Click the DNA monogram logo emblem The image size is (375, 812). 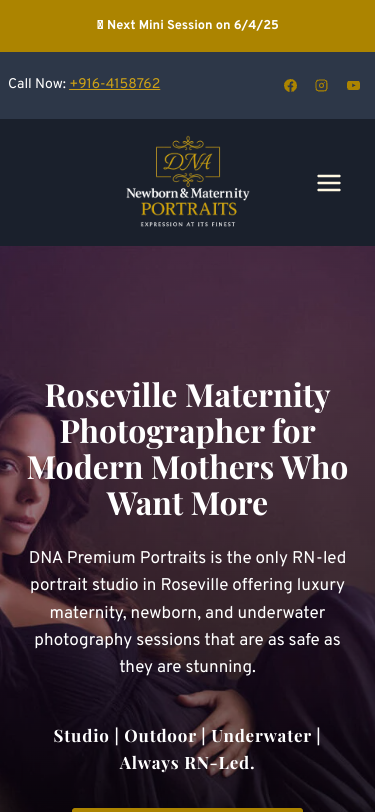click(x=188, y=161)
